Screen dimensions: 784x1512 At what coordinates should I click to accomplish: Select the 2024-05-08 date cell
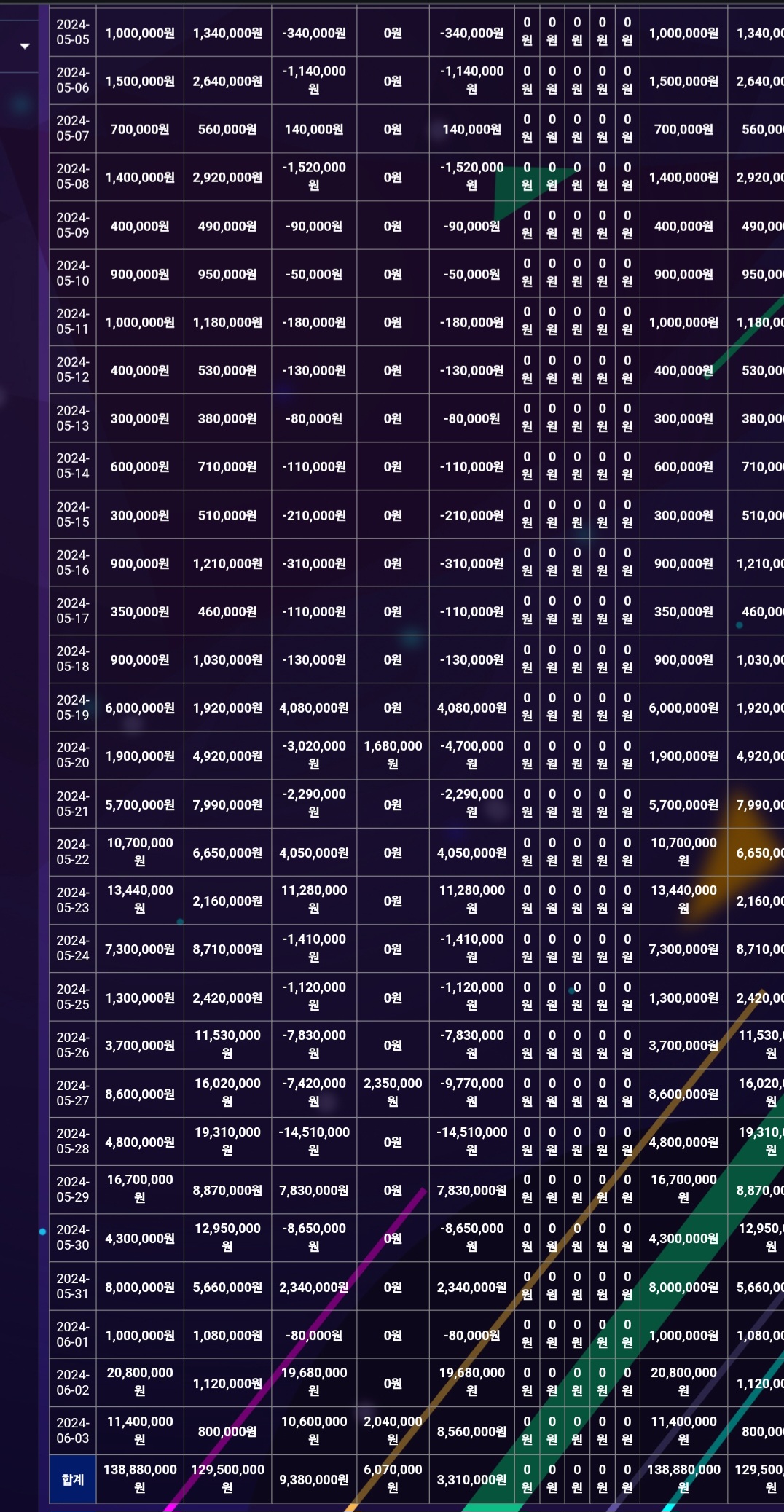[73, 177]
